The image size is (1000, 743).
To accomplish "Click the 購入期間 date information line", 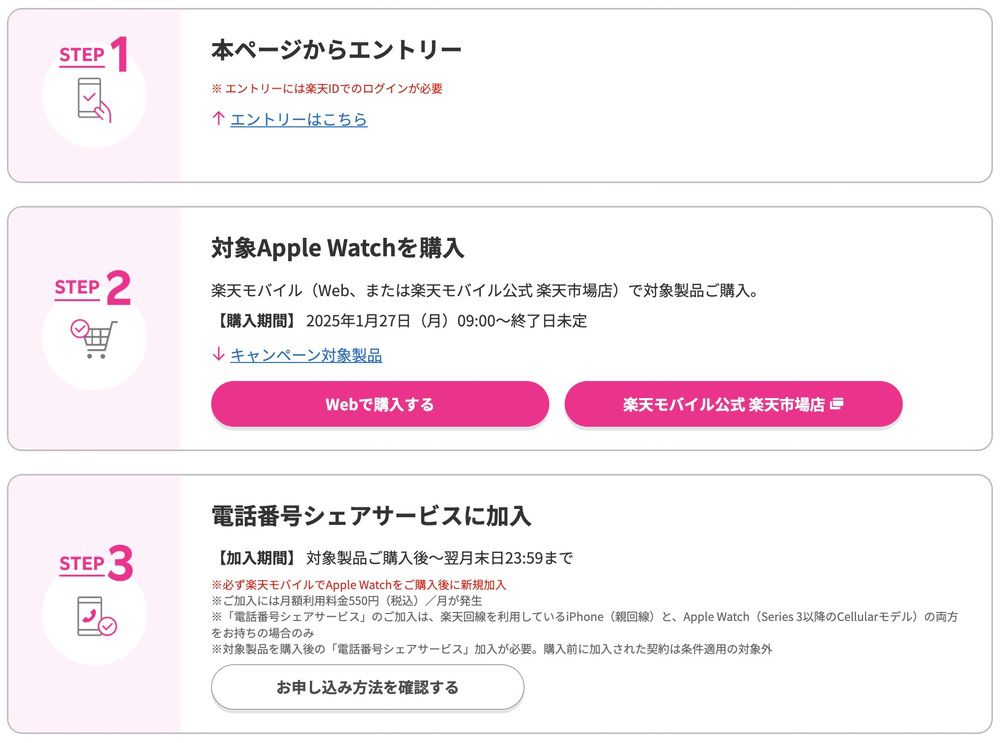I will (398, 321).
